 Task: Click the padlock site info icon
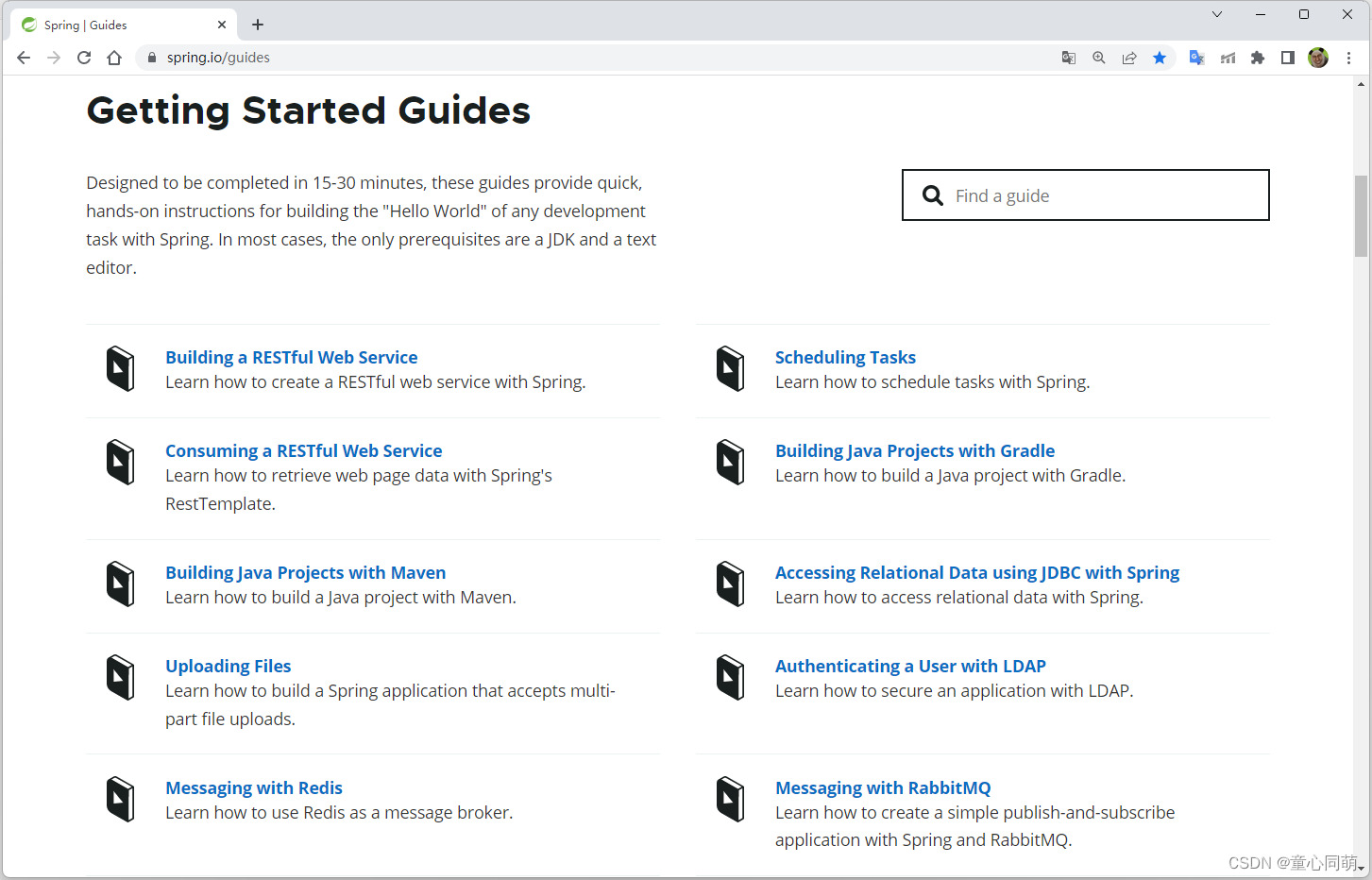151,58
